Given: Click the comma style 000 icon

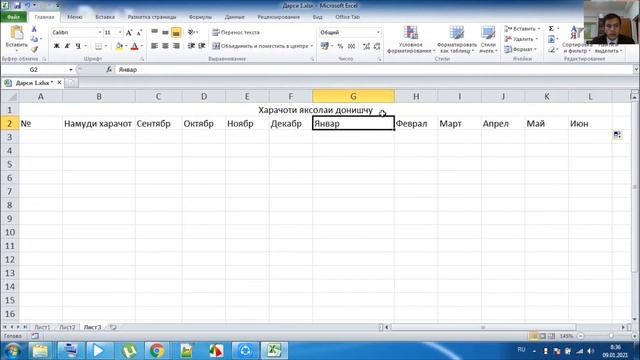Looking at the screenshot, I should pos(351,46).
